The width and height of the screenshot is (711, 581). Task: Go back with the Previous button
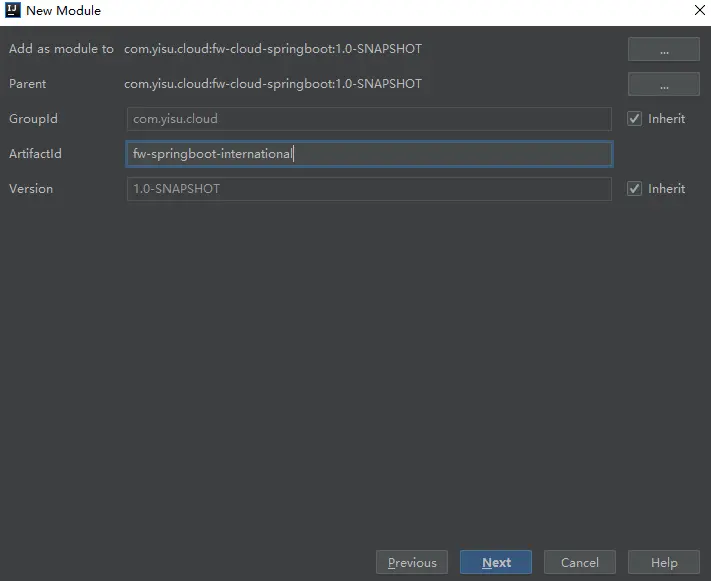click(412, 562)
